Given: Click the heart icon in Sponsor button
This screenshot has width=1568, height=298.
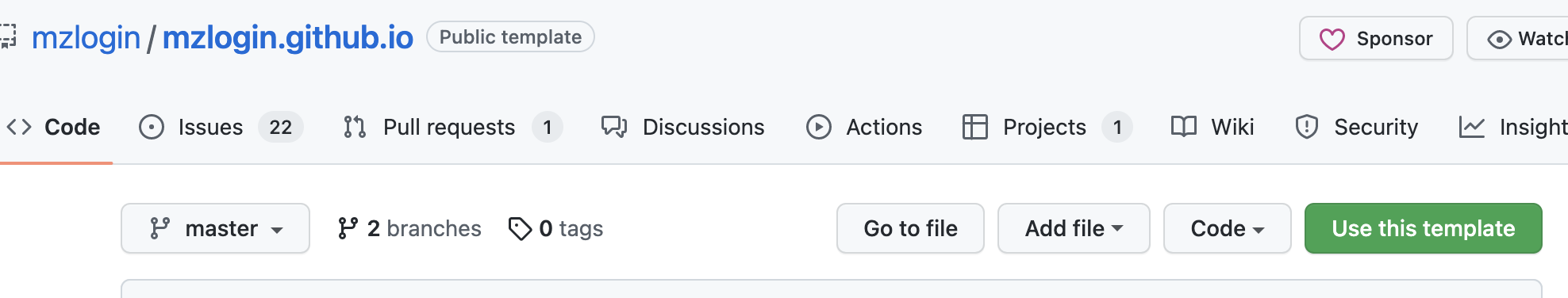Looking at the screenshot, I should pyautogui.click(x=1332, y=39).
